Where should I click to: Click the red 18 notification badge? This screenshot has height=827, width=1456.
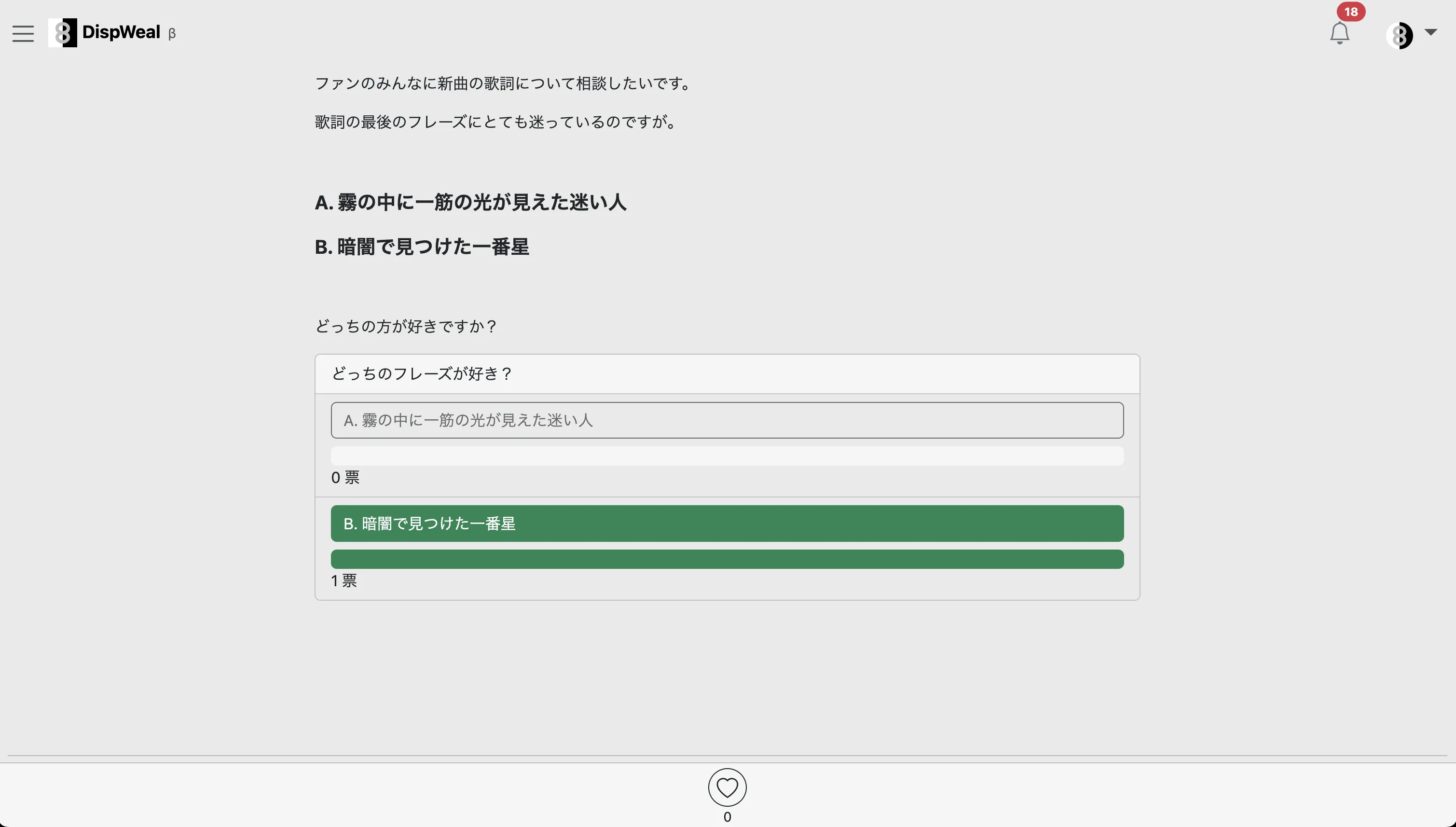[x=1350, y=12]
